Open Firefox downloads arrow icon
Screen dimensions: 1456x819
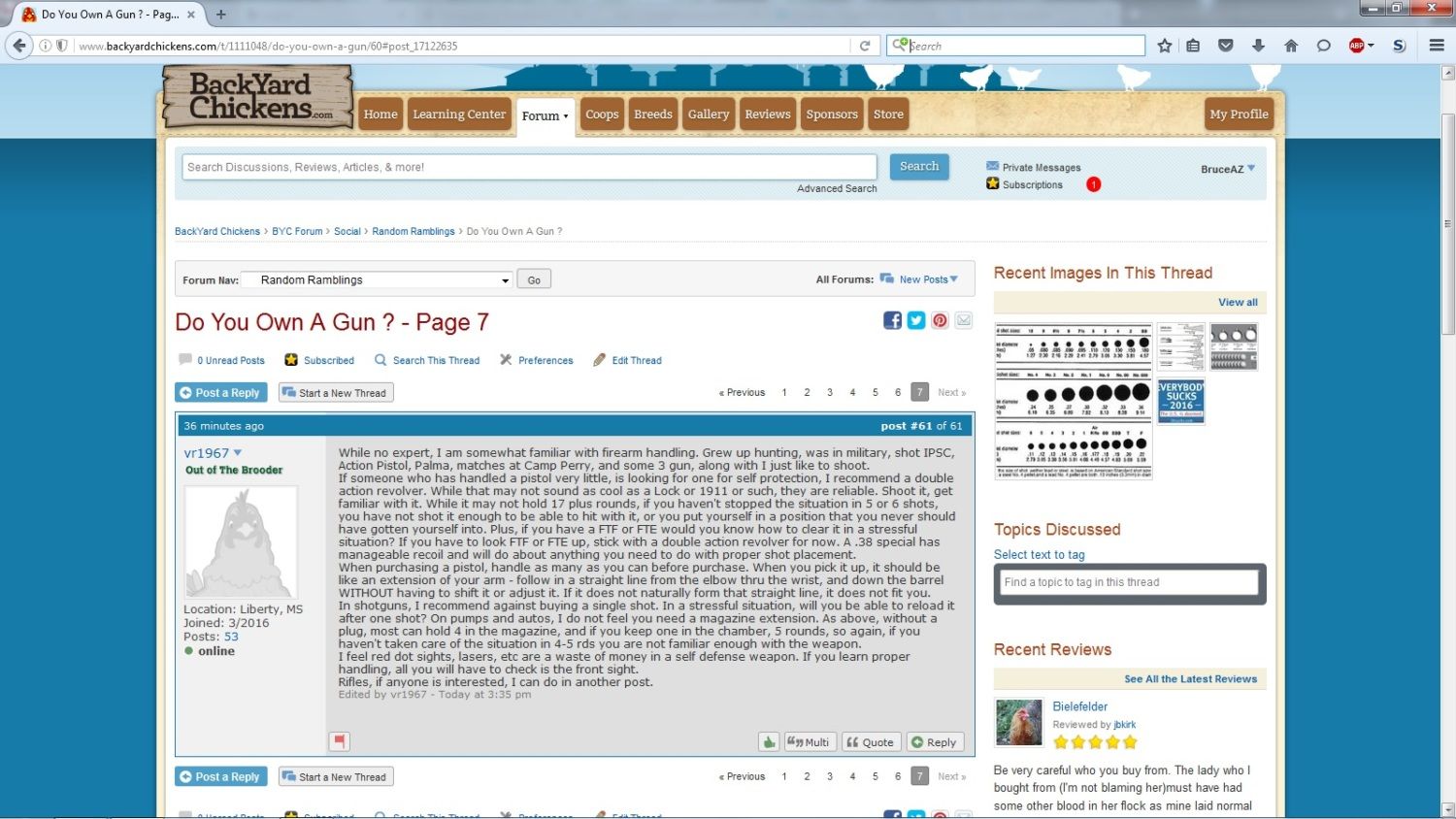pos(1258,46)
